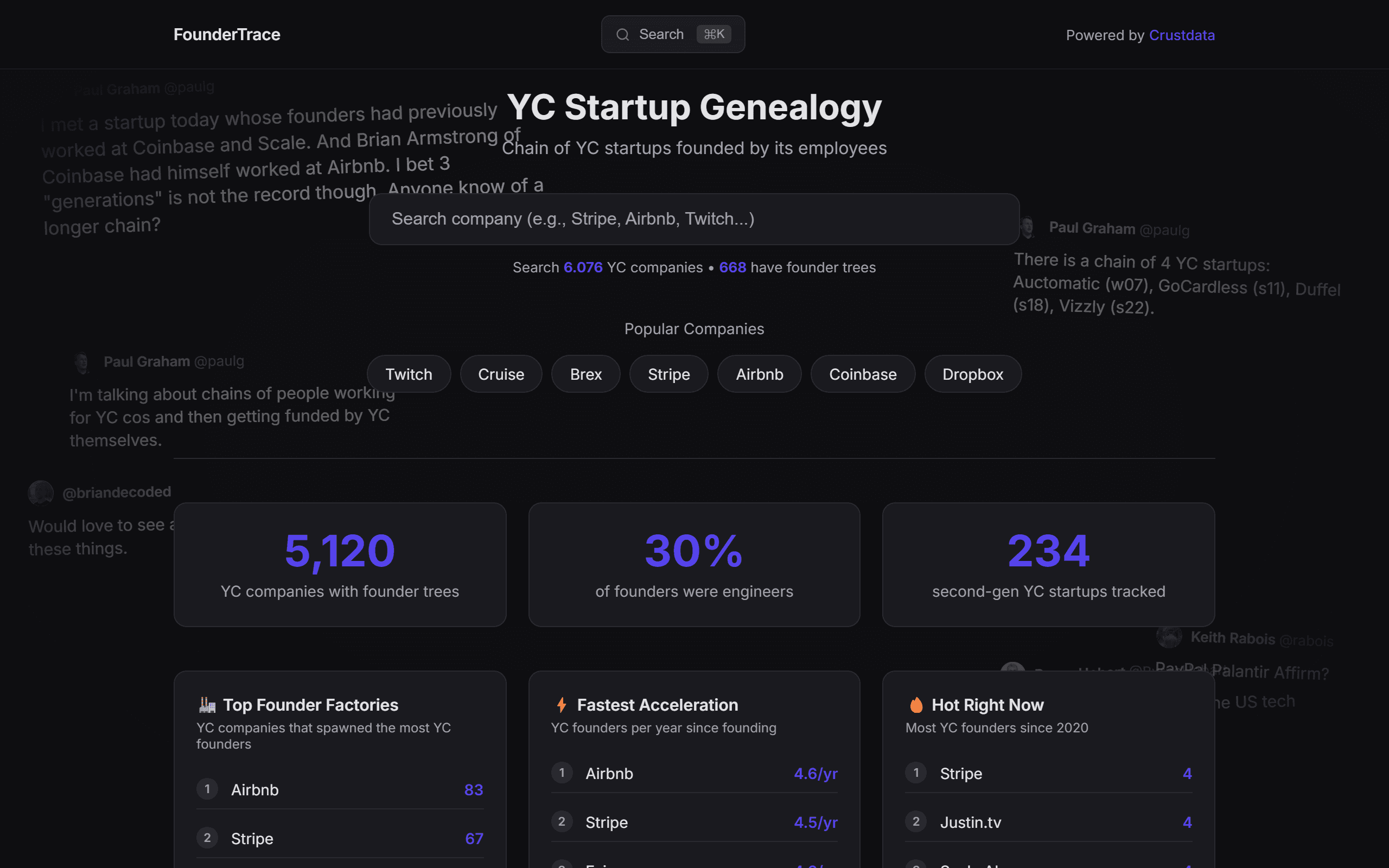The width and height of the screenshot is (1389, 868).
Task: Open the Search bar in the header
Action: pyautogui.click(x=673, y=34)
